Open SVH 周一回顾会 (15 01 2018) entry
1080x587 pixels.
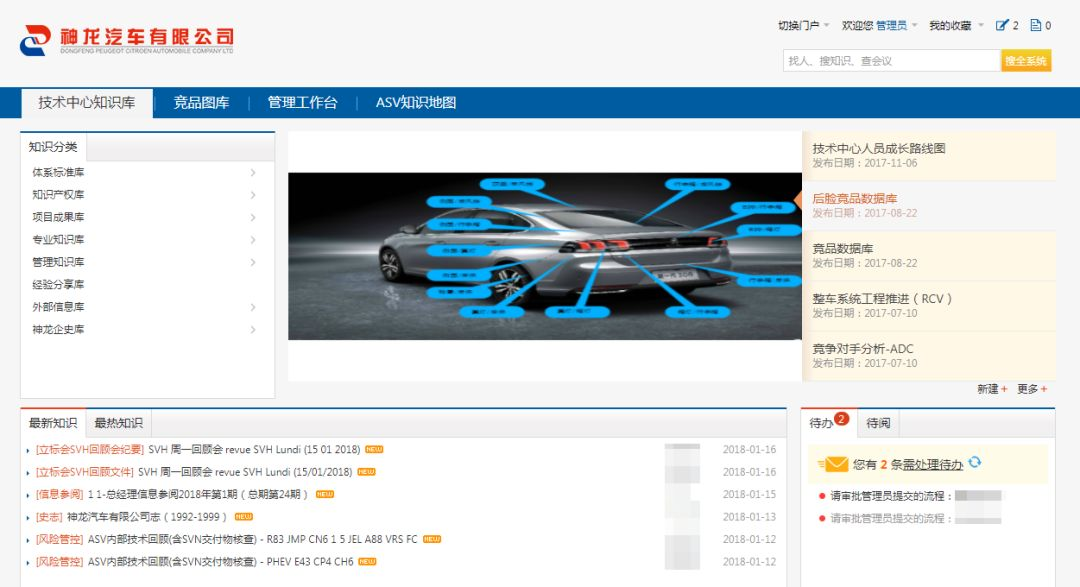[254, 449]
